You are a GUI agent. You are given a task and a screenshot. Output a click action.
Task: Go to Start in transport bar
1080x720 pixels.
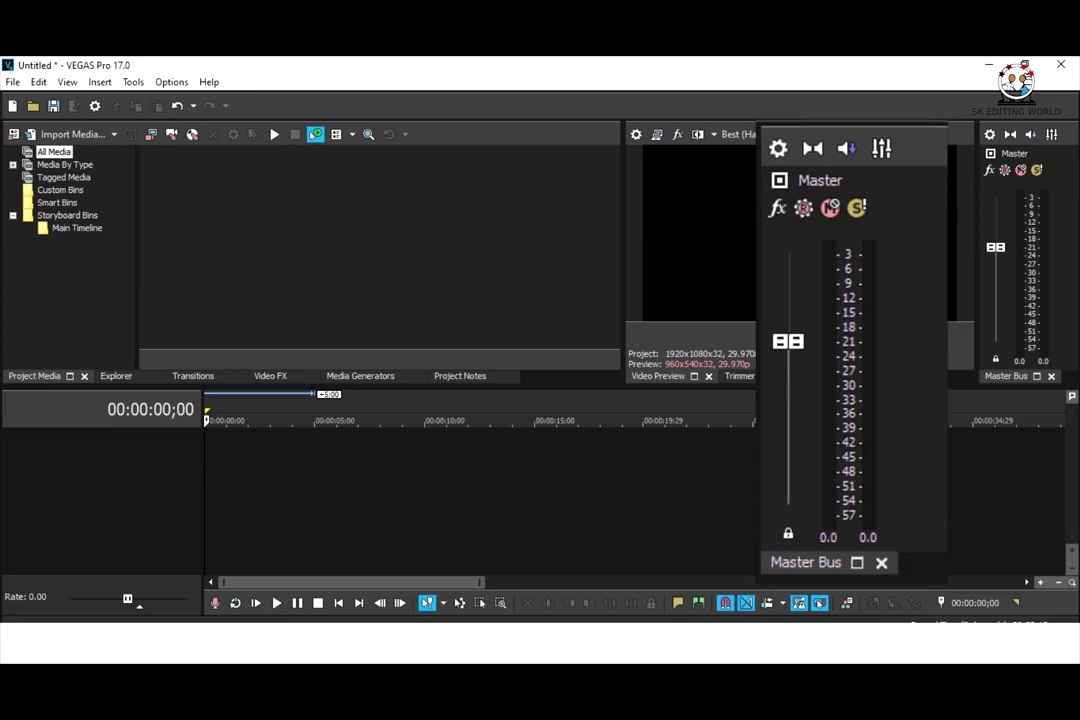pos(338,603)
